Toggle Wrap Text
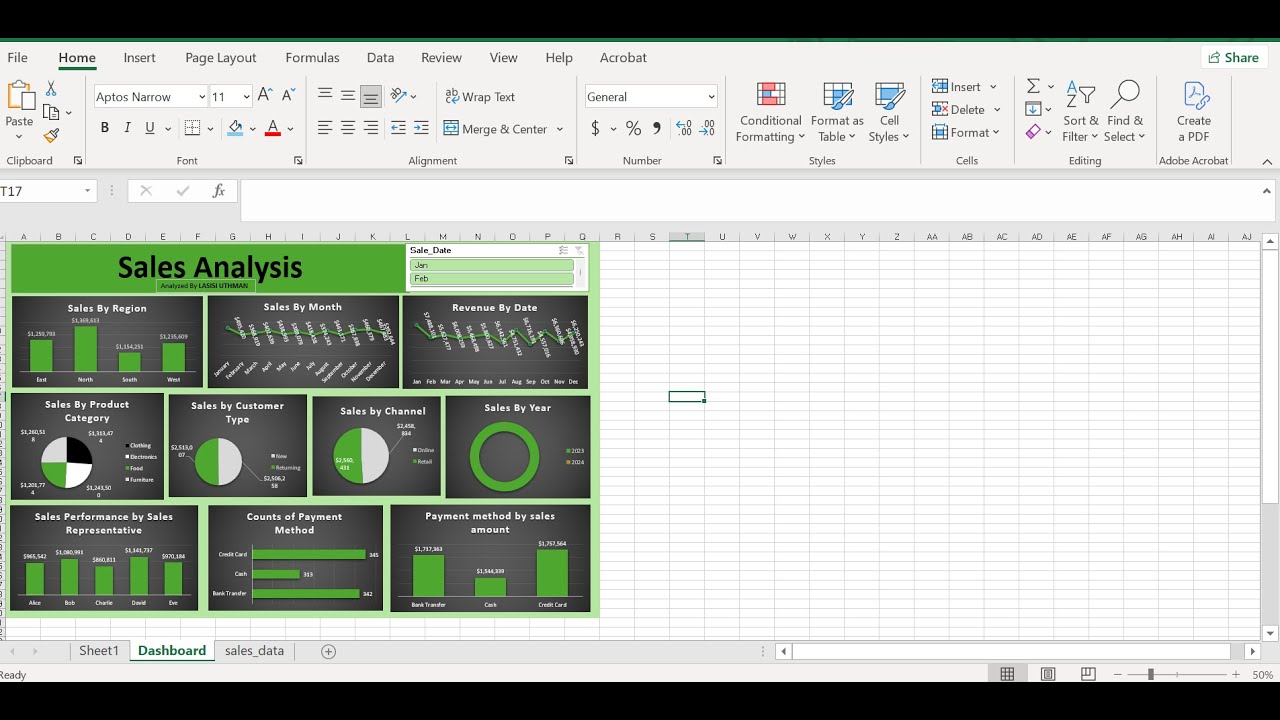The width and height of the screenshot is (1280, 720). 480,97
